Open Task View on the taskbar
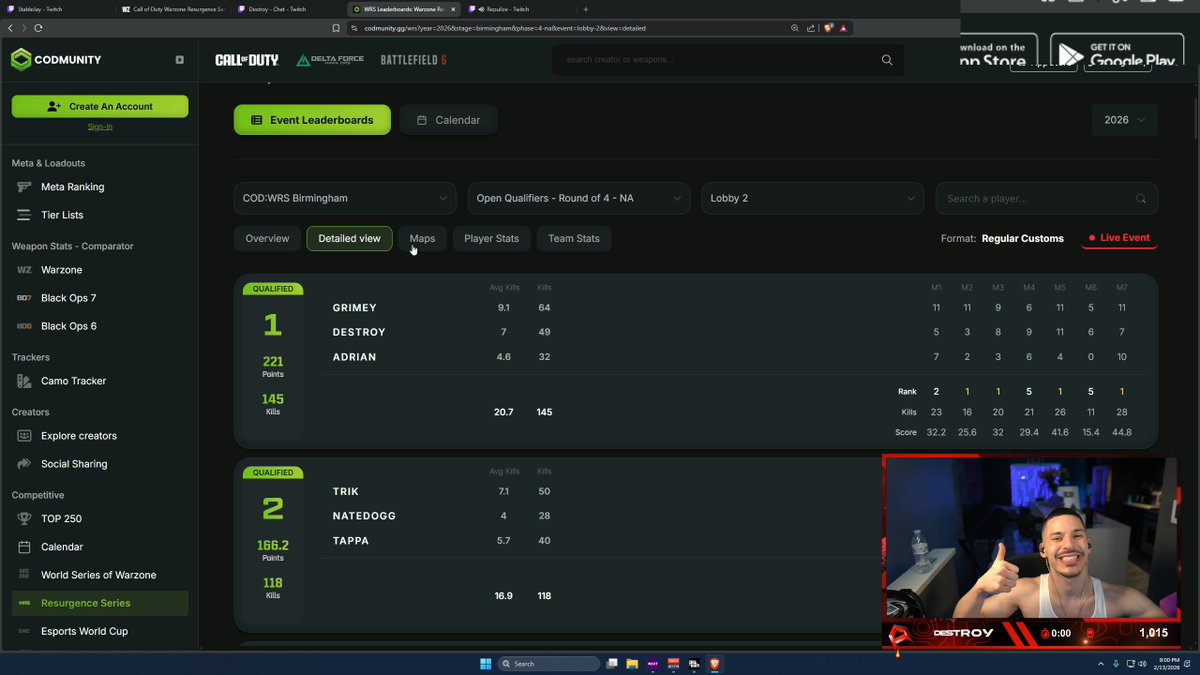1200x675 pixels. (x=612, y=663)
